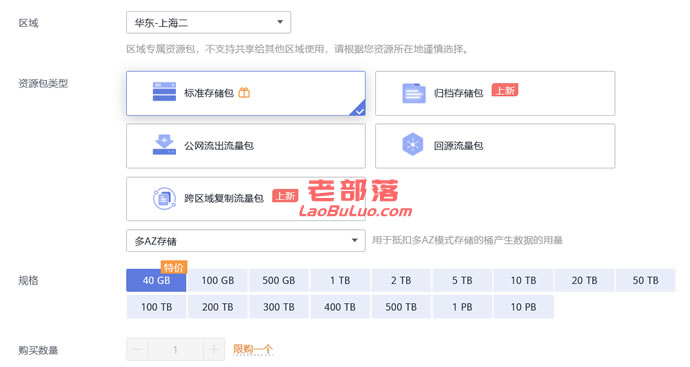Set specification to 200 TB
The height and width of the screenshot is (367, 690).
point(218,307)
